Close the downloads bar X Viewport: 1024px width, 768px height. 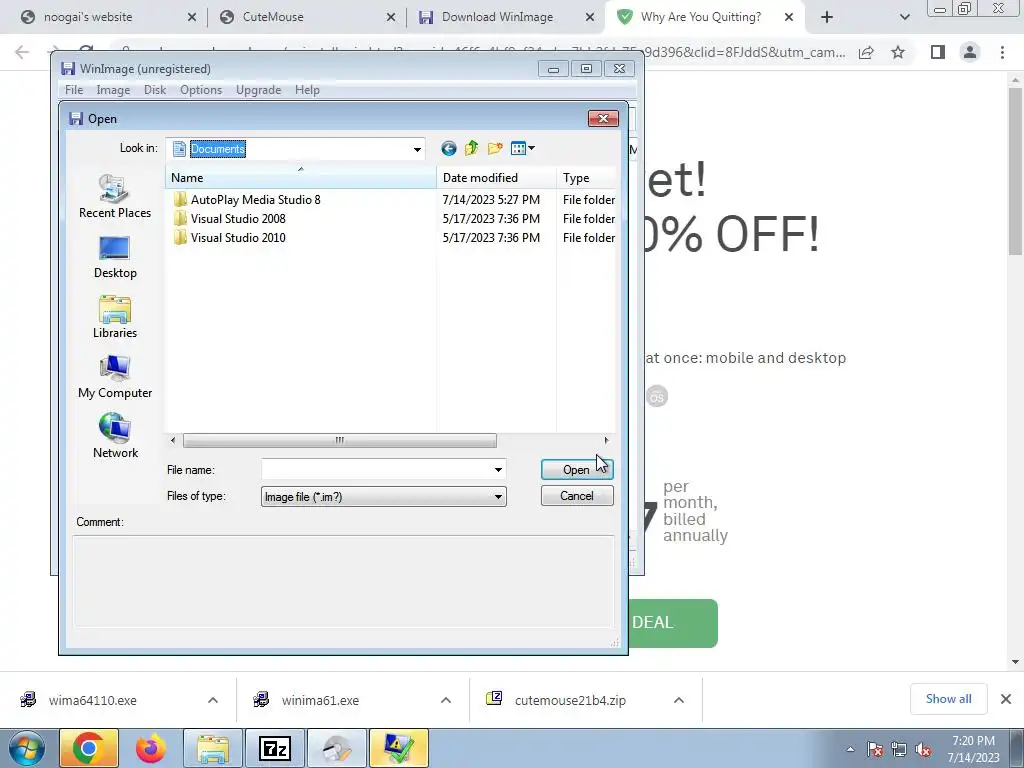[1006, 699]
